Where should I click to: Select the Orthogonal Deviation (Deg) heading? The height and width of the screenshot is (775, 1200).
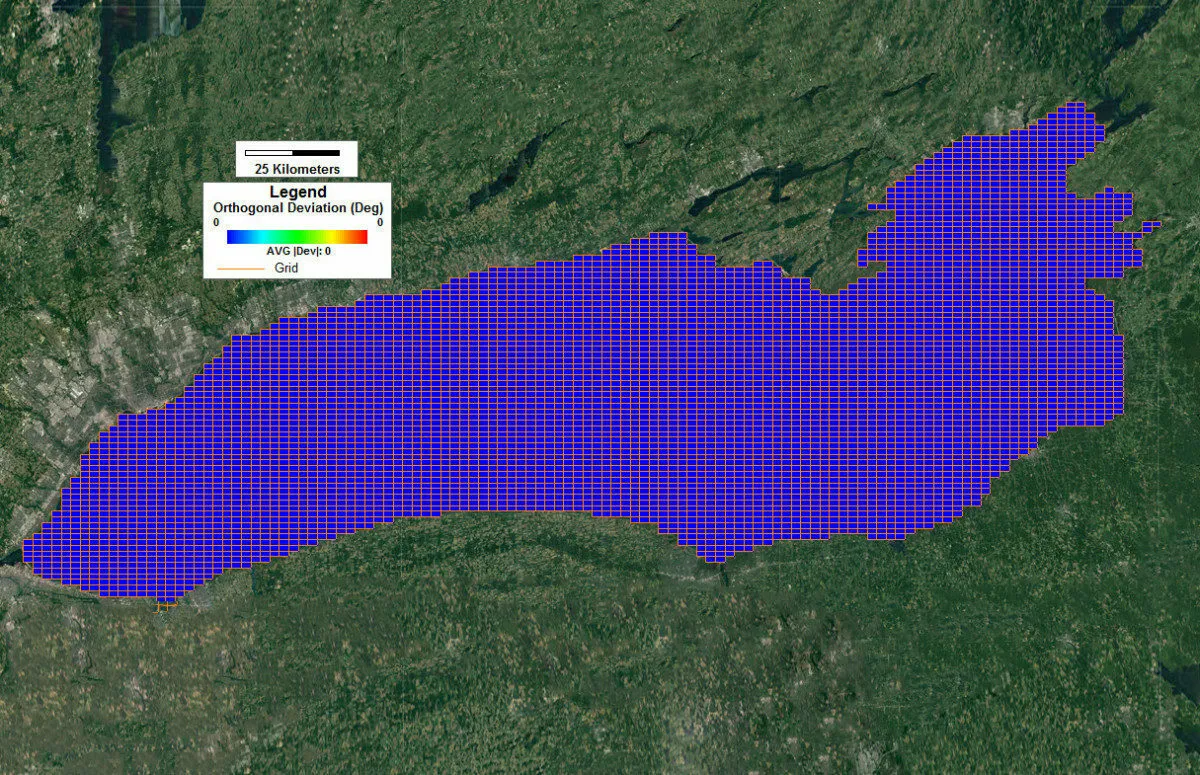point(298,207)
